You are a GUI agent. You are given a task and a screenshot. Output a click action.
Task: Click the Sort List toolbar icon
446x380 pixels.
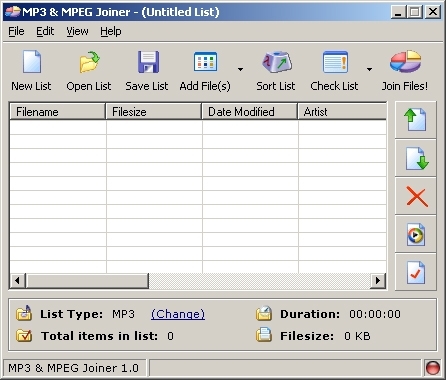pos(277,62)
